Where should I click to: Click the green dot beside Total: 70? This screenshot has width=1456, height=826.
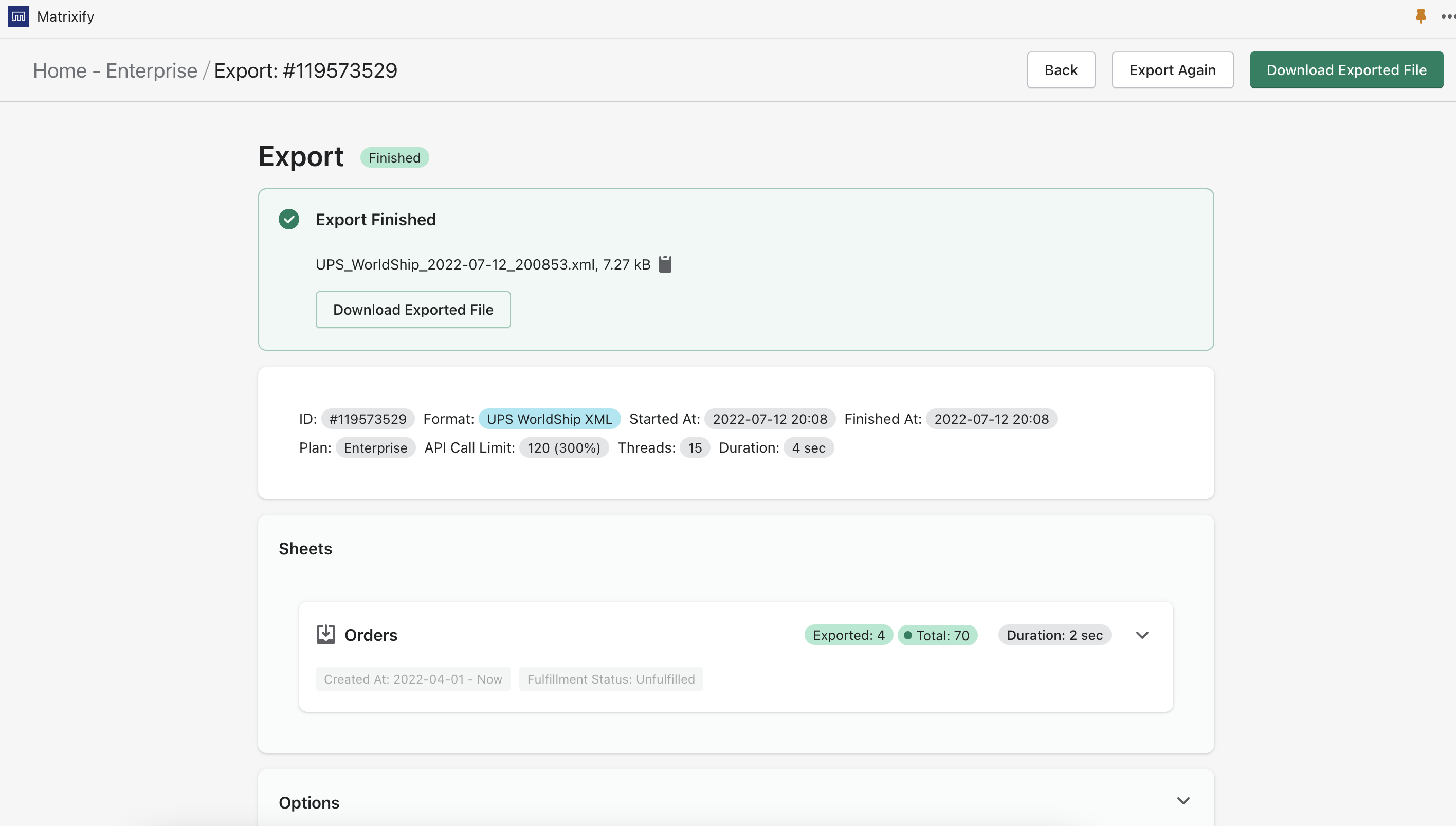pos(909,635)
